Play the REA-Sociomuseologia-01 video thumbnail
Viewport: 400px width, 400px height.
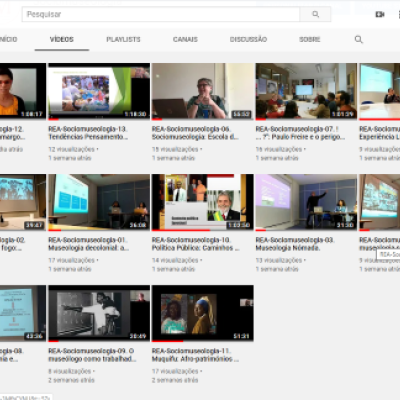click(x=99, y=202)
